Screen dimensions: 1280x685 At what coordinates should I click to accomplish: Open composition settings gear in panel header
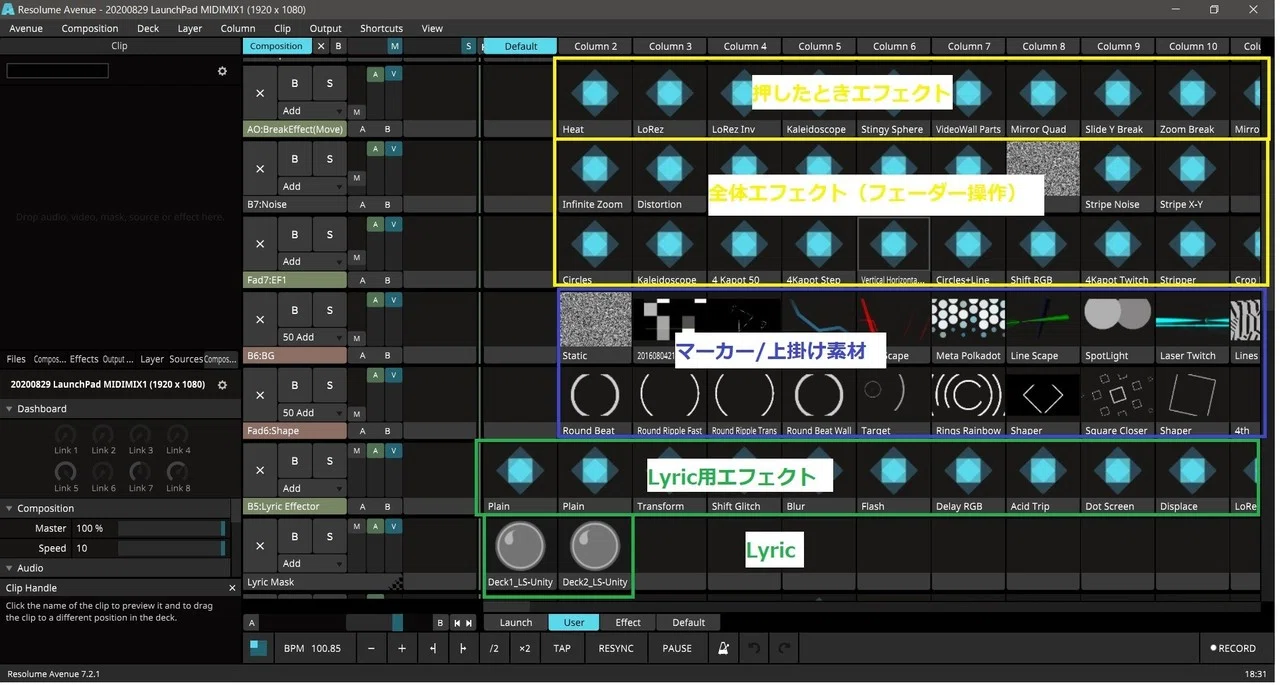click(222, 385)
